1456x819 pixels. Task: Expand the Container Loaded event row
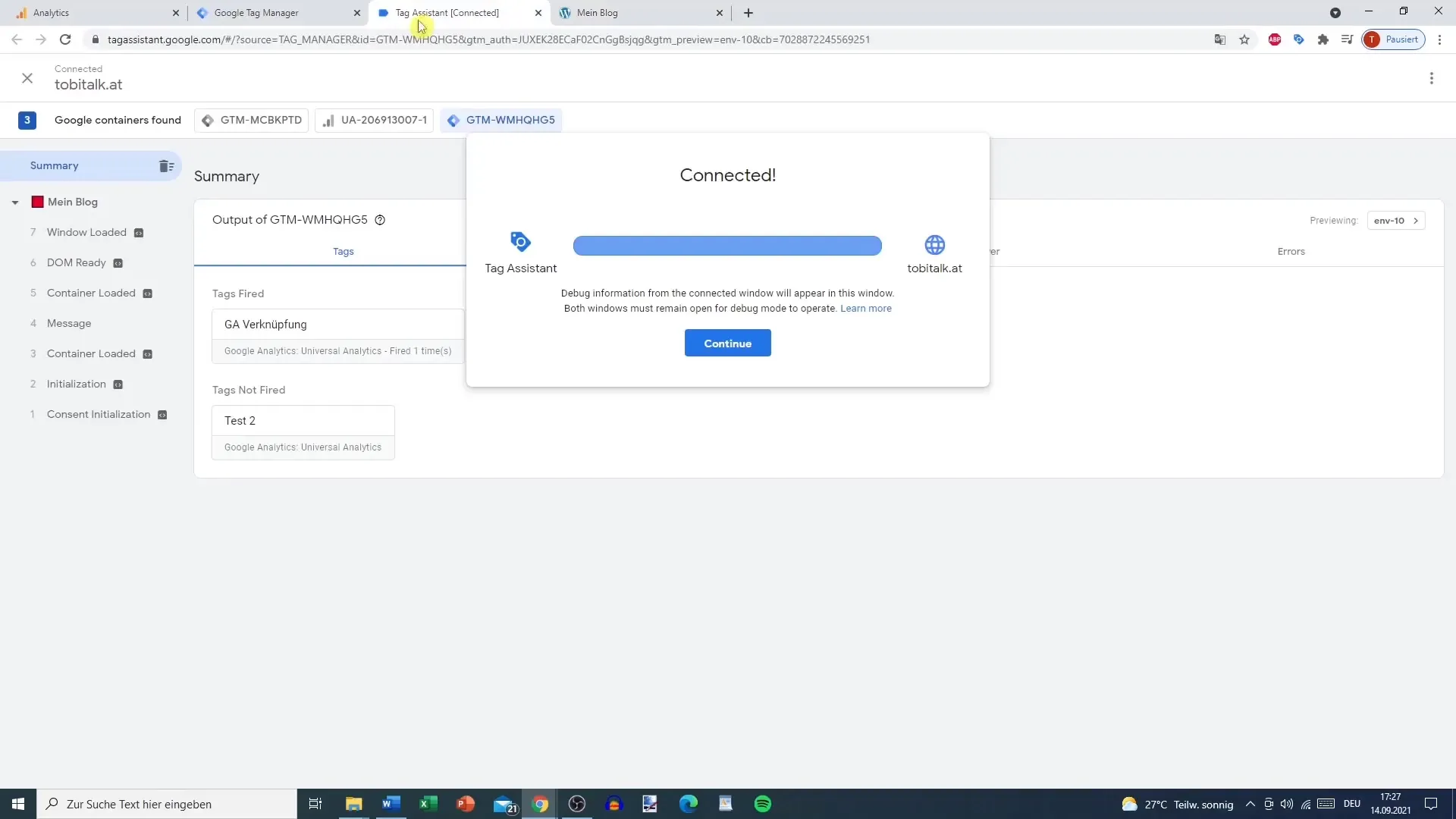tap(91, 292)
